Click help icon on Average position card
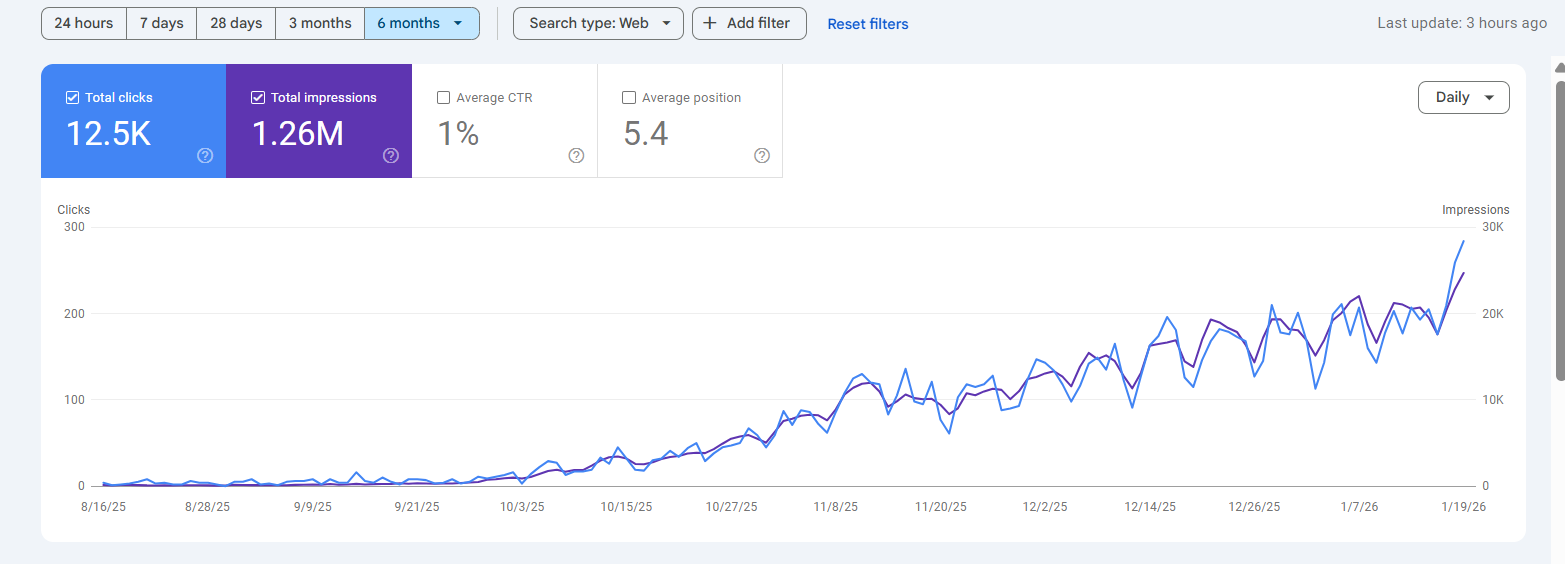The height and width of the screenshot is (564, 1565). click(x=762, y=155)
